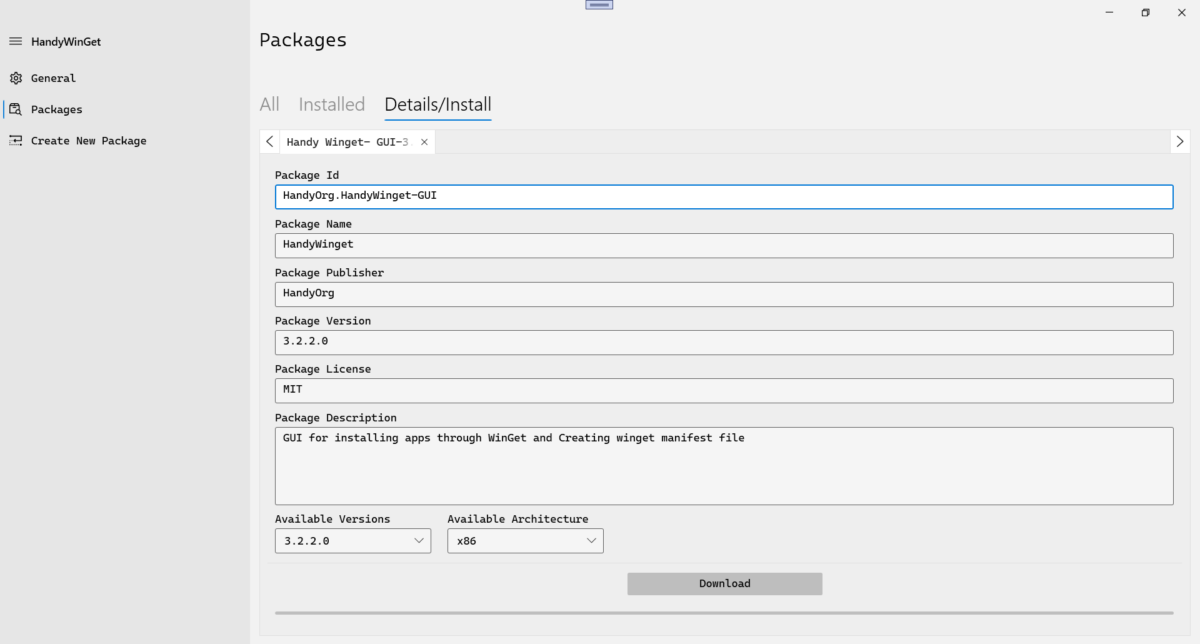1200x644 pixels.
Task: Expand the Available Architecture dropdown
Action: tap(525, 541)
